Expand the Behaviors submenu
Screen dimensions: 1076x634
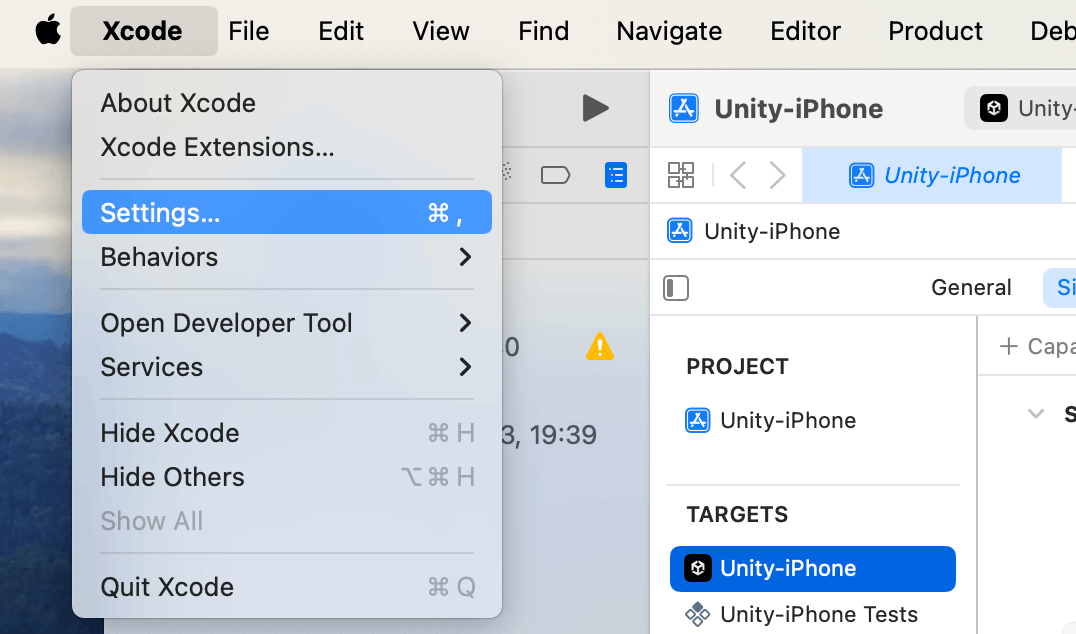[287, 257]
